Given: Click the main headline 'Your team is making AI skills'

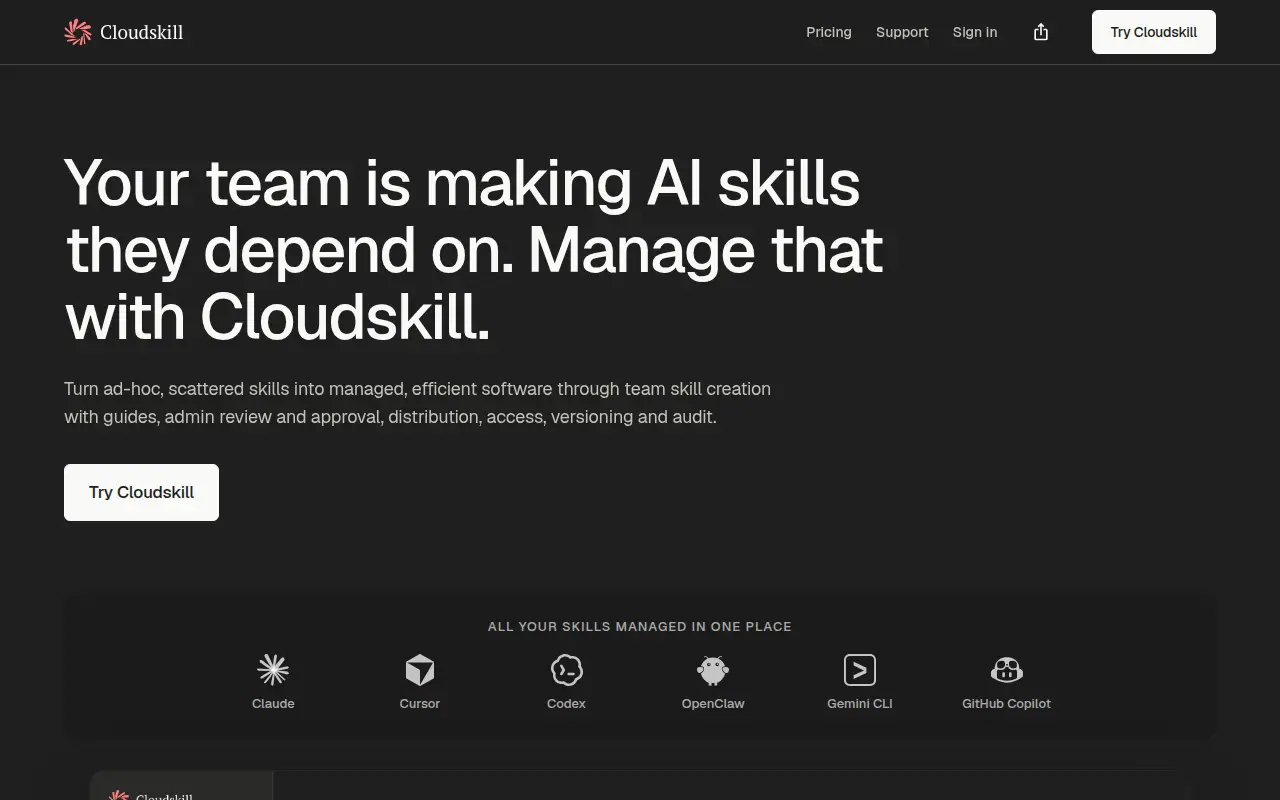Looking at the screenshot, I should (x=462, y=183).
